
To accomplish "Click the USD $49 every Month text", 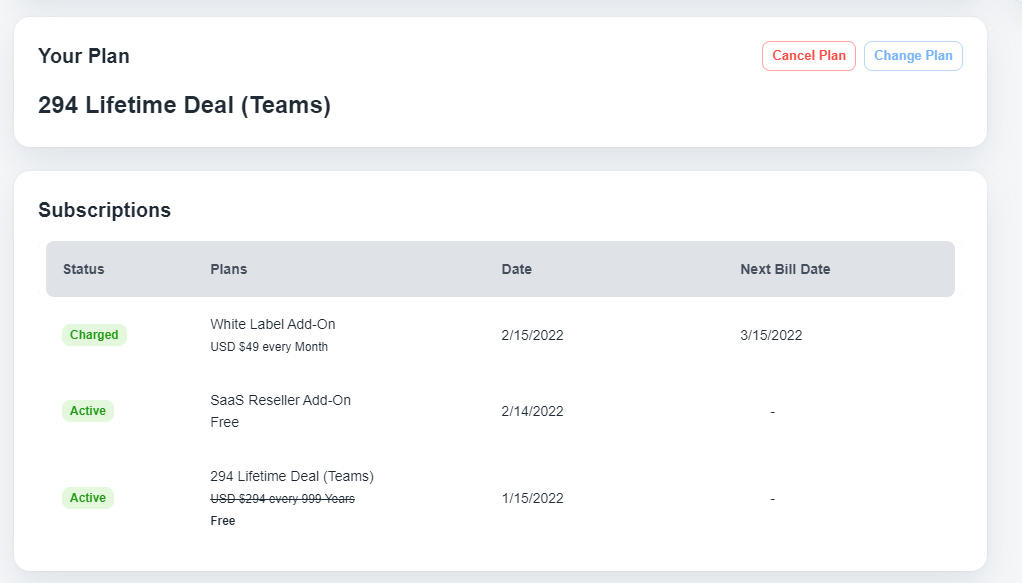I will click(x=269, y=347).
